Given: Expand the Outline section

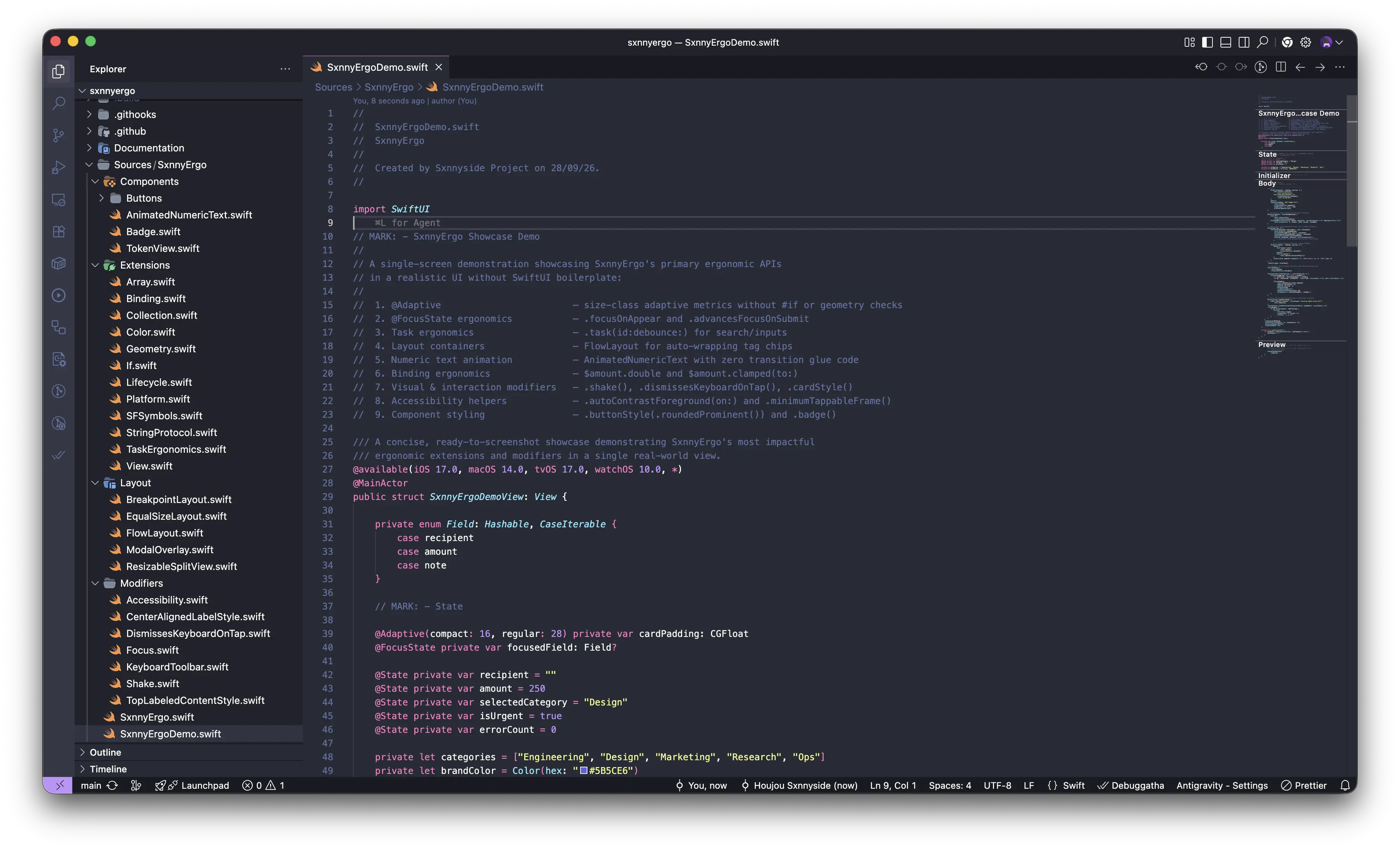Looking at the screenshot, I should (189, 752).
